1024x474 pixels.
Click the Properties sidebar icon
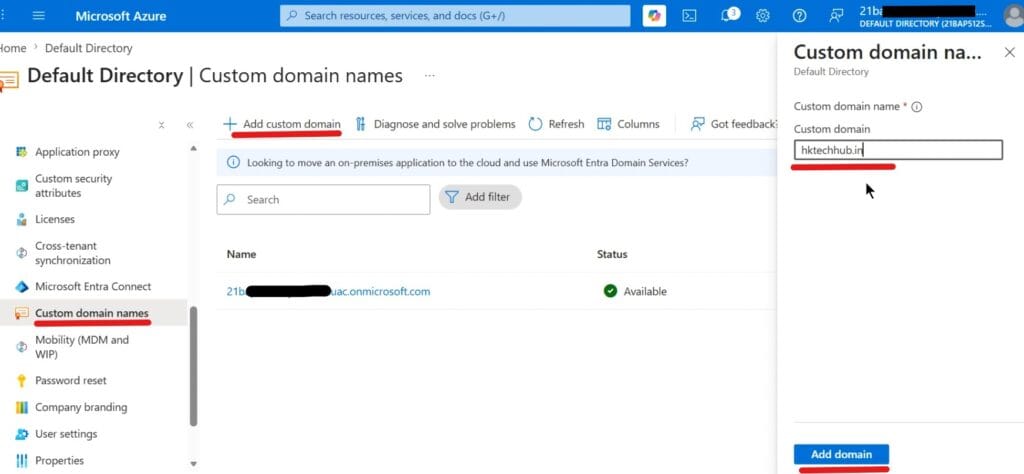click(22, 461)
